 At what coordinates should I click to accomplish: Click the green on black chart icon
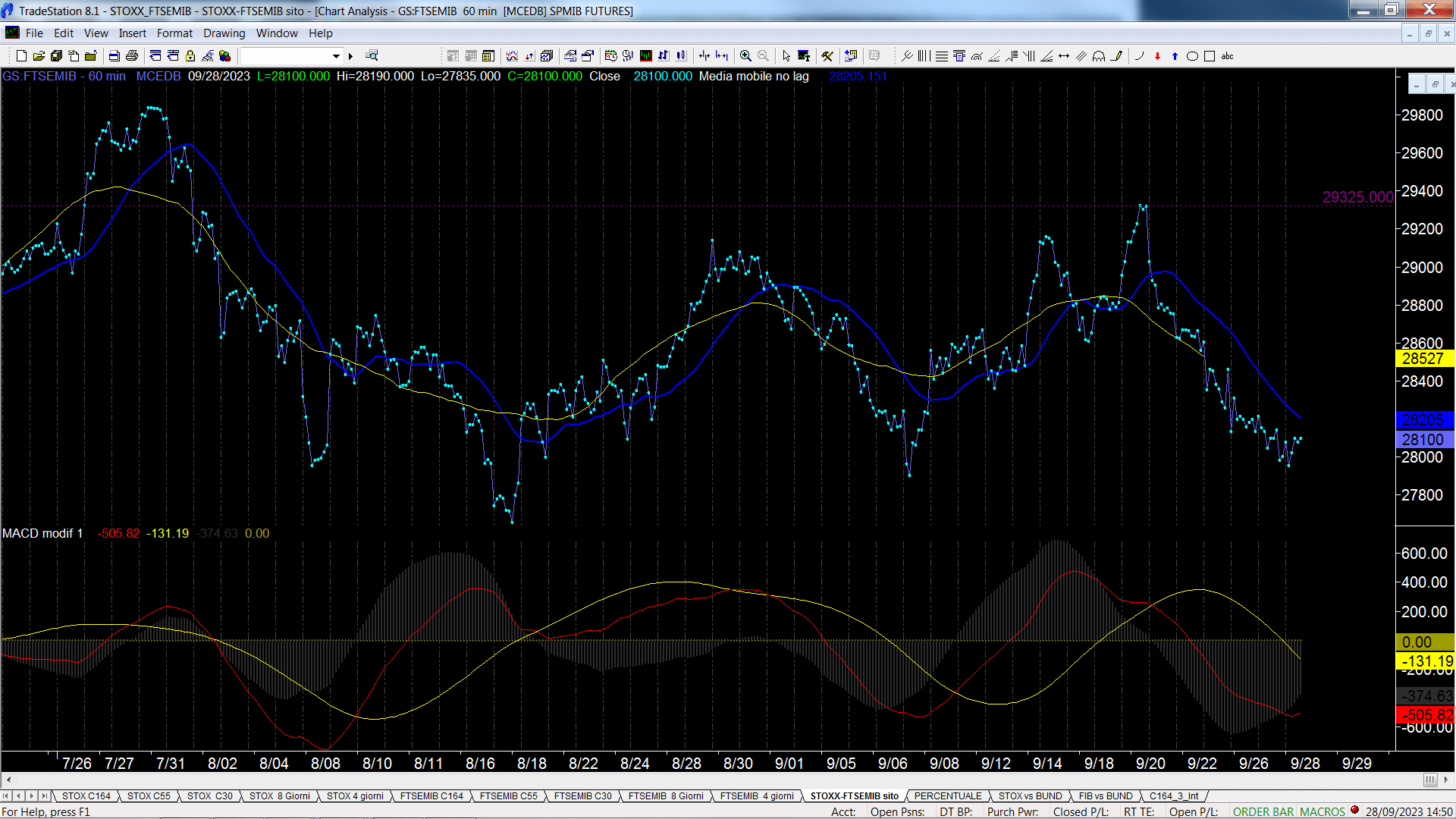point(646,55)
